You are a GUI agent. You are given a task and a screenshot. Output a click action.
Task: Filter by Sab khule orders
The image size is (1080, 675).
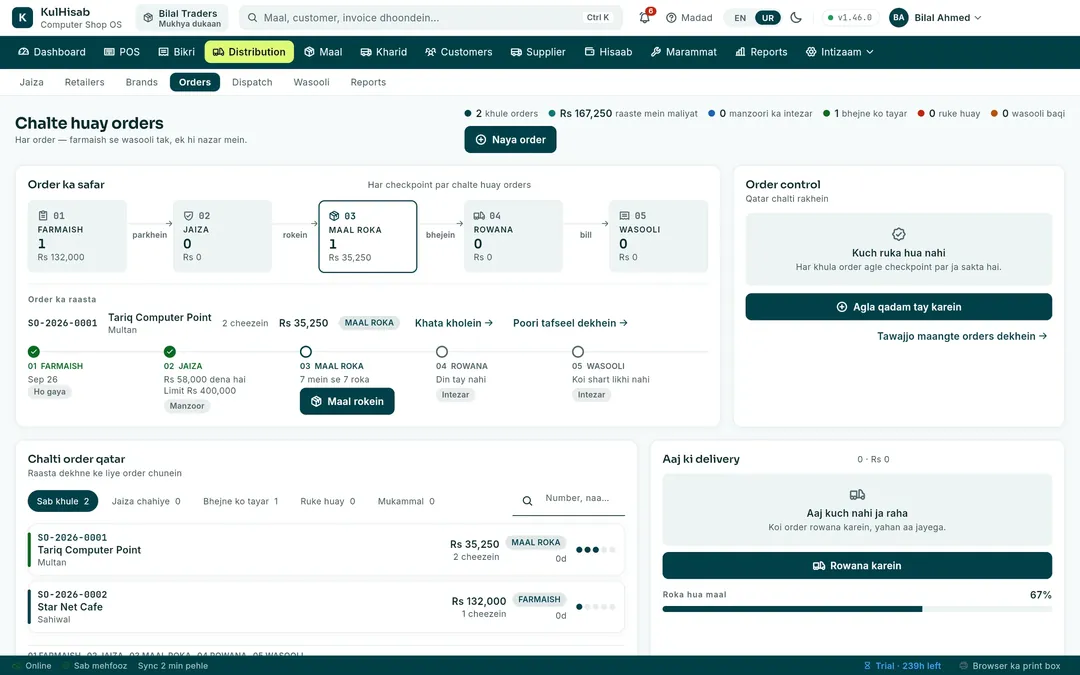click(x=63, y=501)
